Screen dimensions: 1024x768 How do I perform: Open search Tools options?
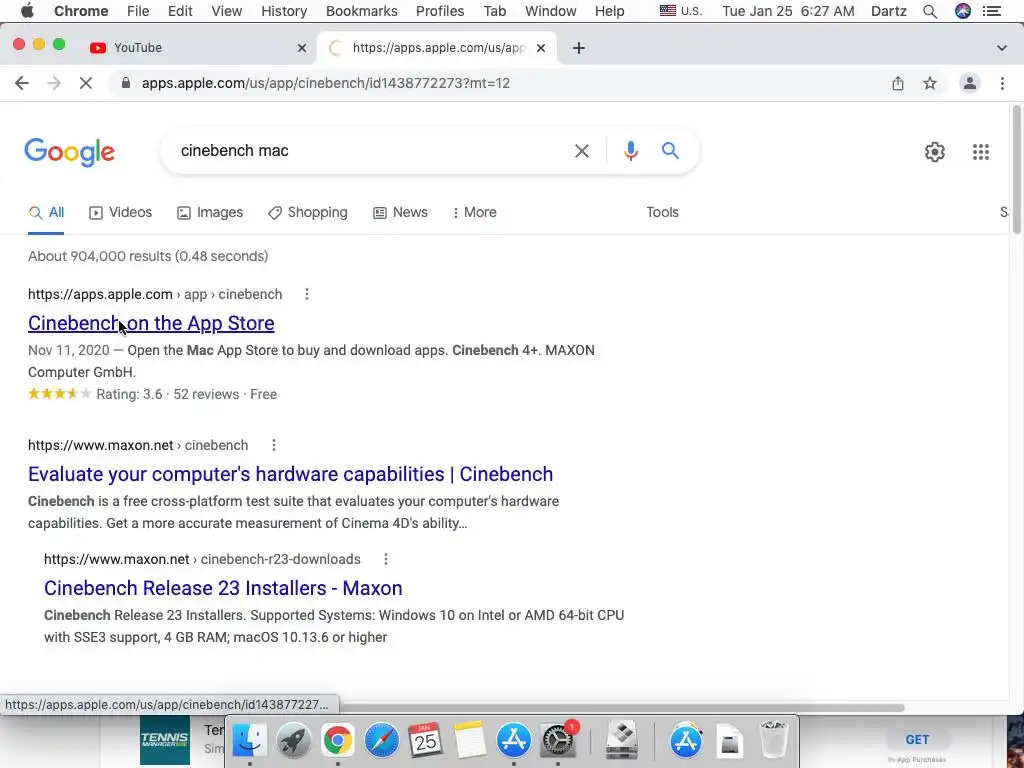point(662,212)
